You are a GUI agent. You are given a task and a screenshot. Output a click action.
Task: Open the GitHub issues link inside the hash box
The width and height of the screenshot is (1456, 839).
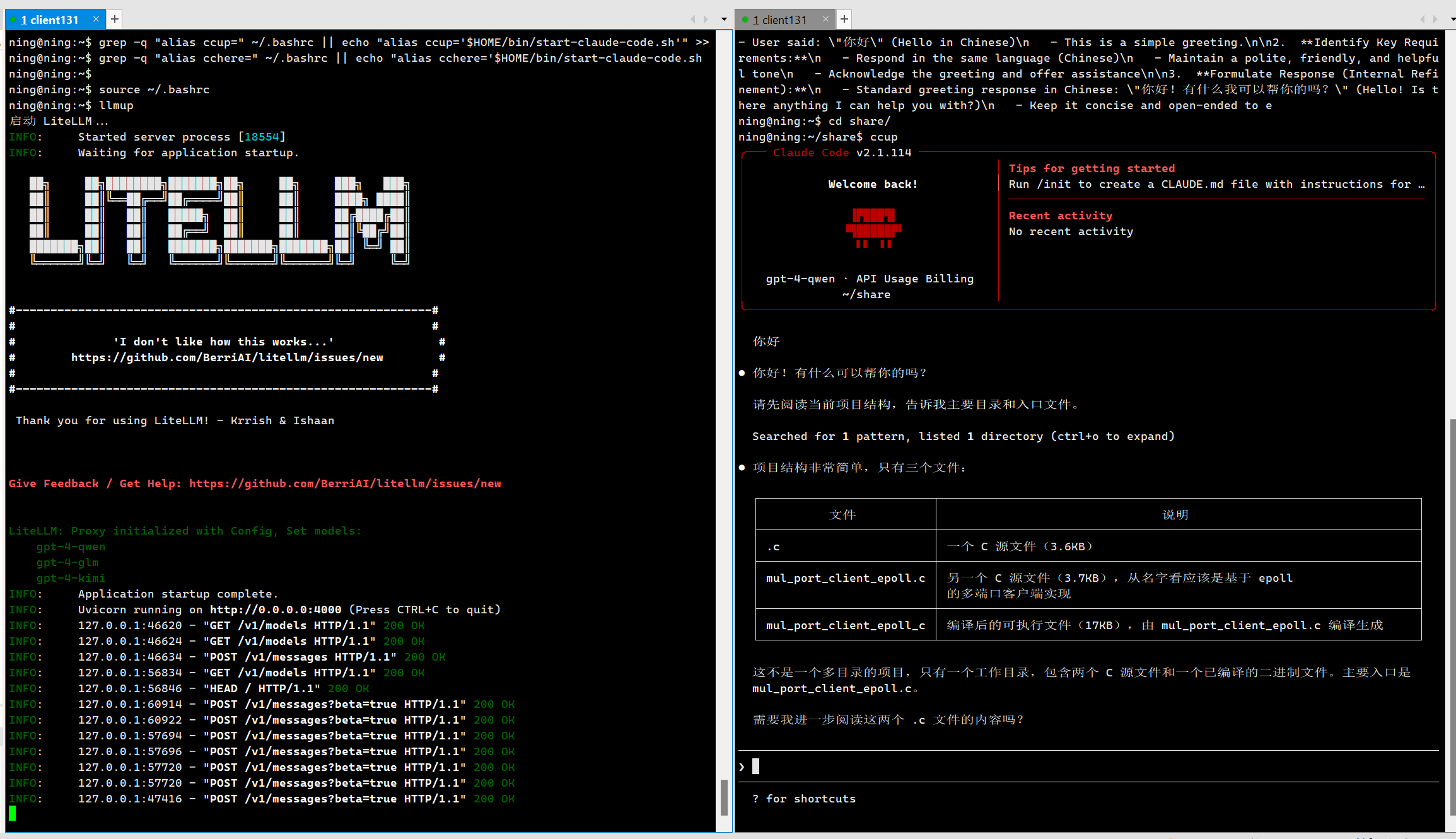227,357
